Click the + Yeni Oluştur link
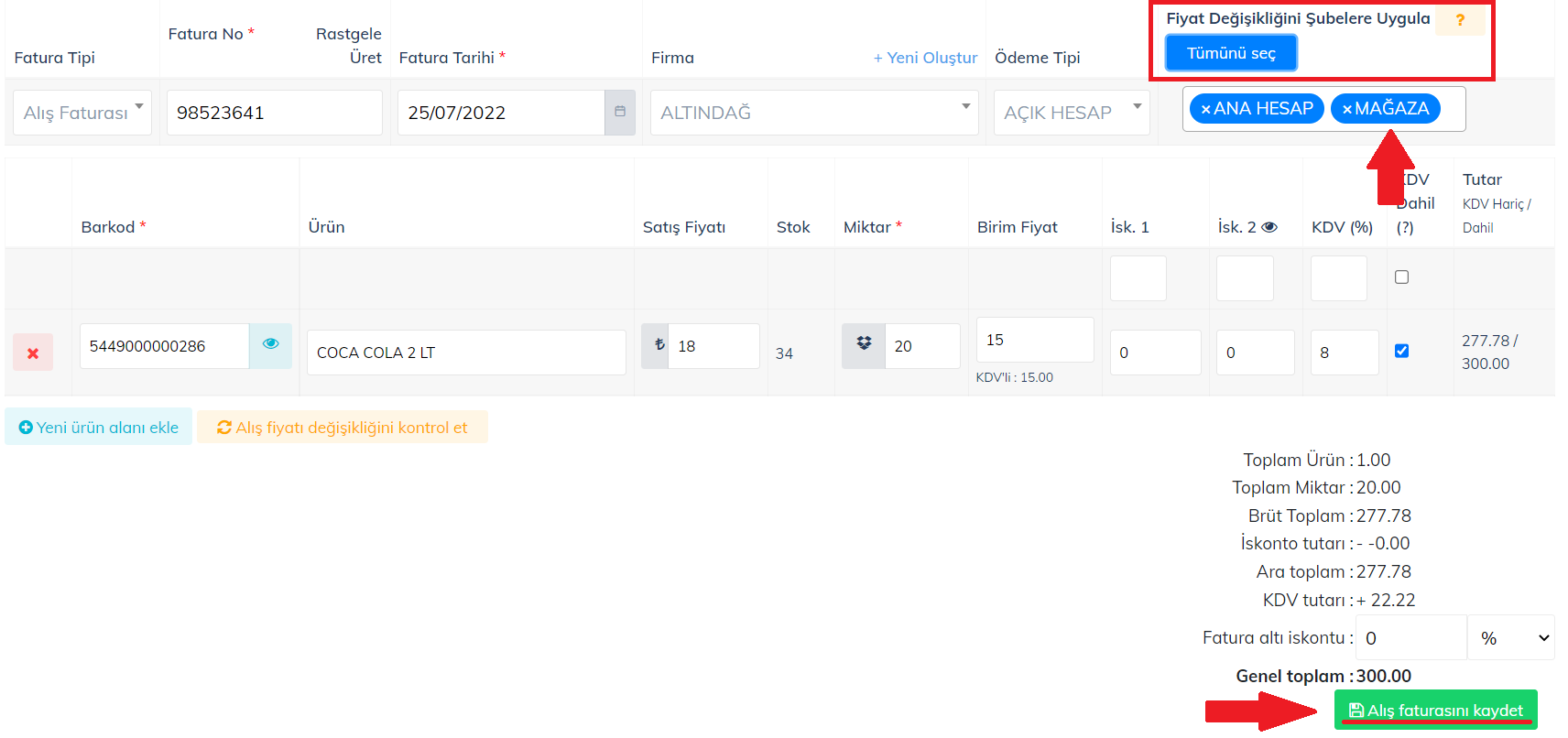The width and height of the screenshot is (1568, 738). [x=925, y=58]
